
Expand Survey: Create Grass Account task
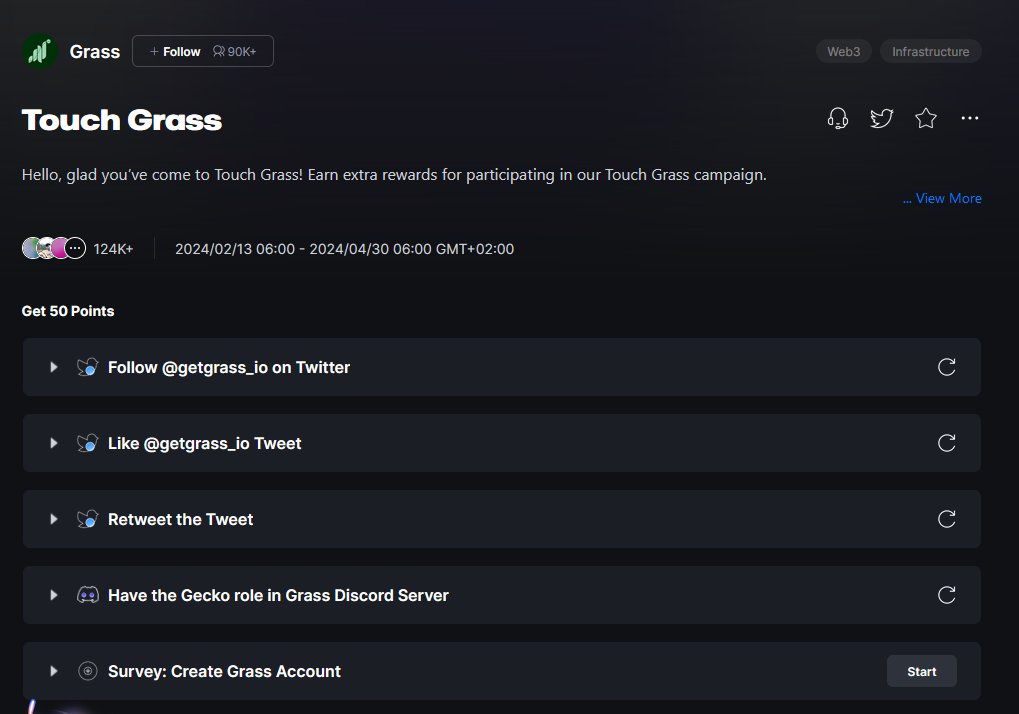point(54,671)
